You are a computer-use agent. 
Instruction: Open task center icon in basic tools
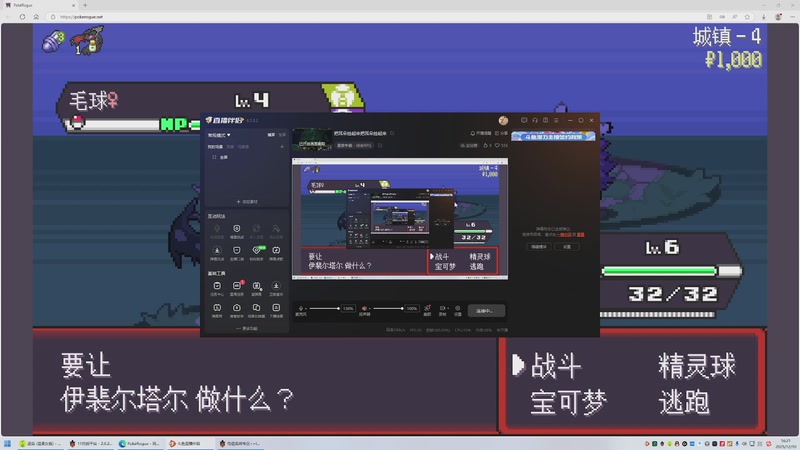tap(217, 288)
